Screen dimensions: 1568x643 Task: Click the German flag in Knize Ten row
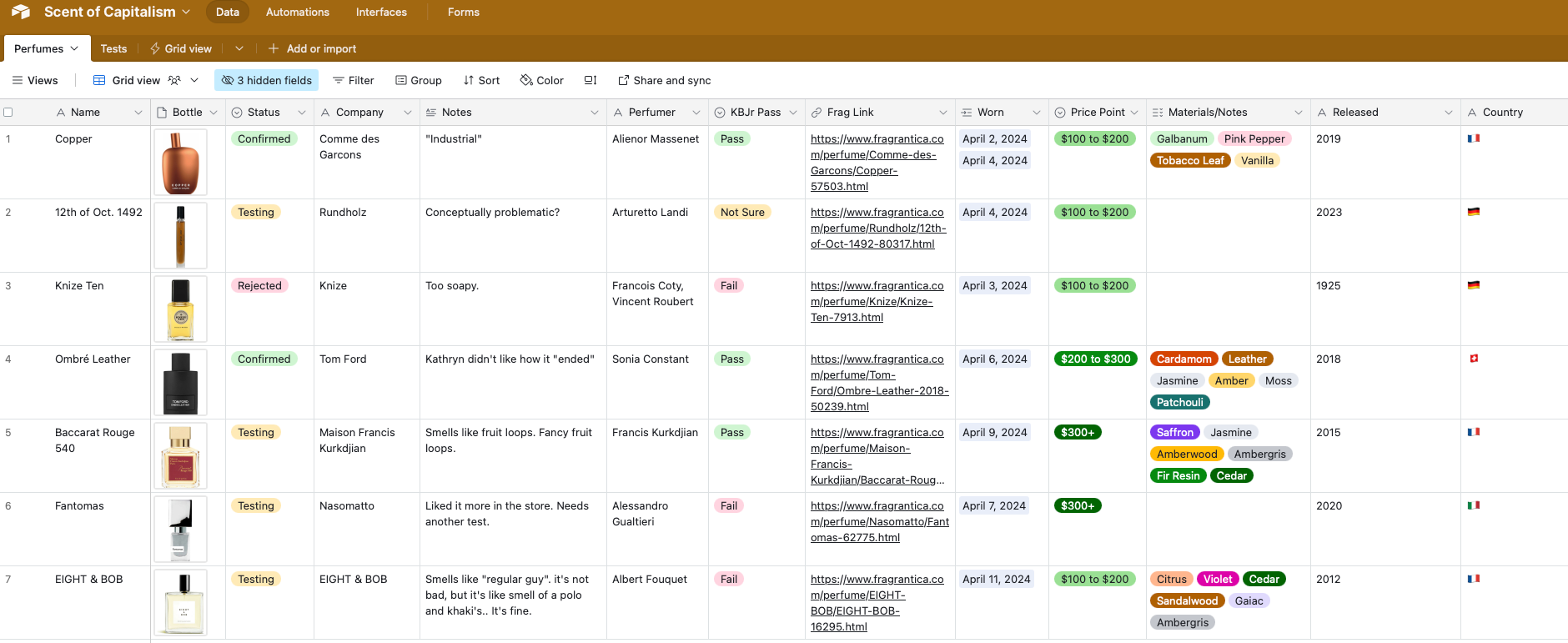1474,285
